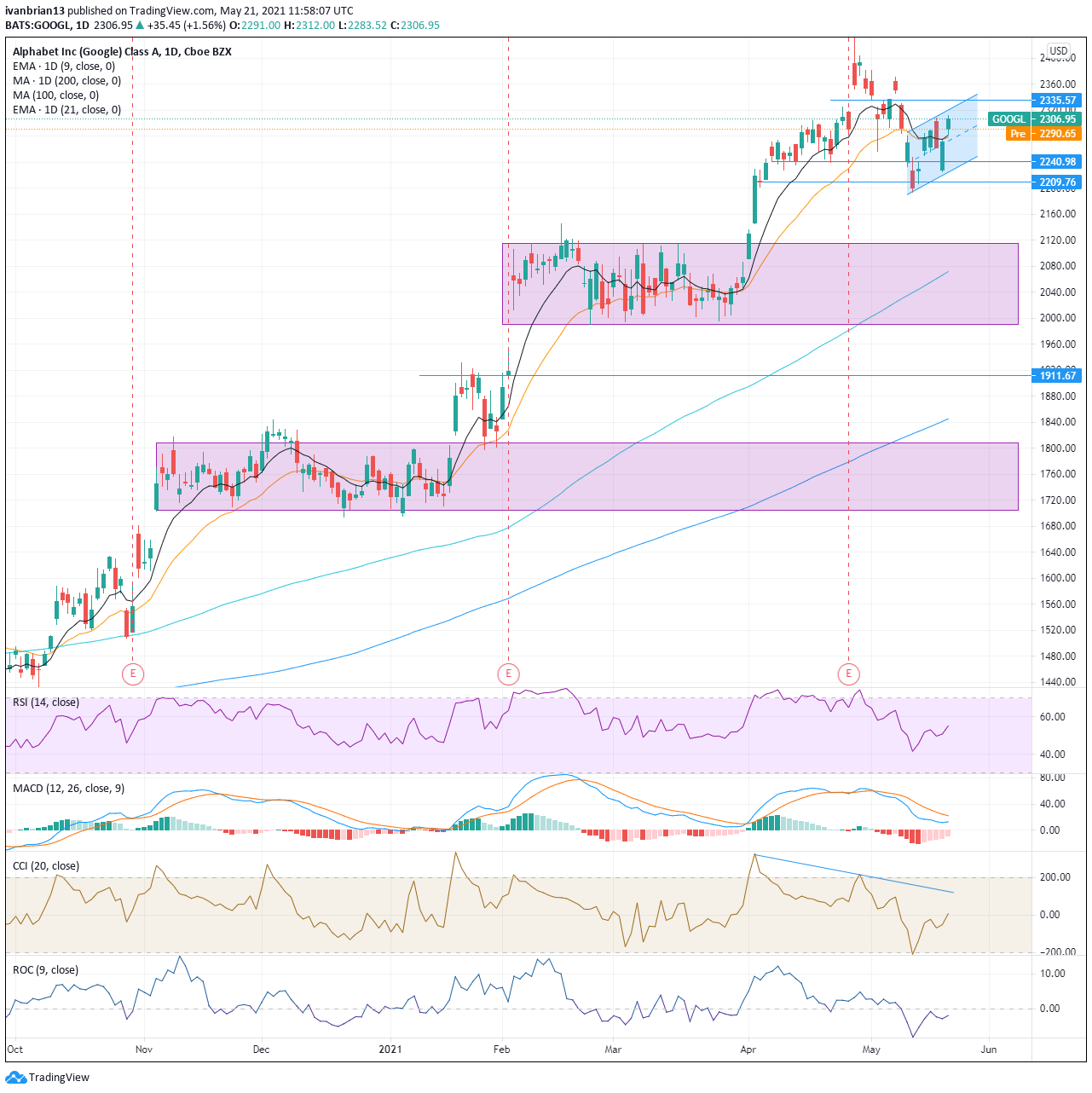Click the earnings marker E near Feb
The image size is (1092, 1093).
point(508,674)
